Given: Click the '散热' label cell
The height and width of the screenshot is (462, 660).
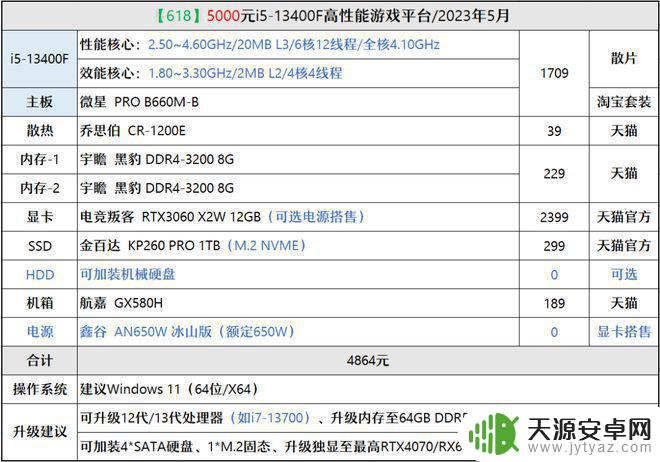Looking at the screenshot, I should tap(40, 131).
